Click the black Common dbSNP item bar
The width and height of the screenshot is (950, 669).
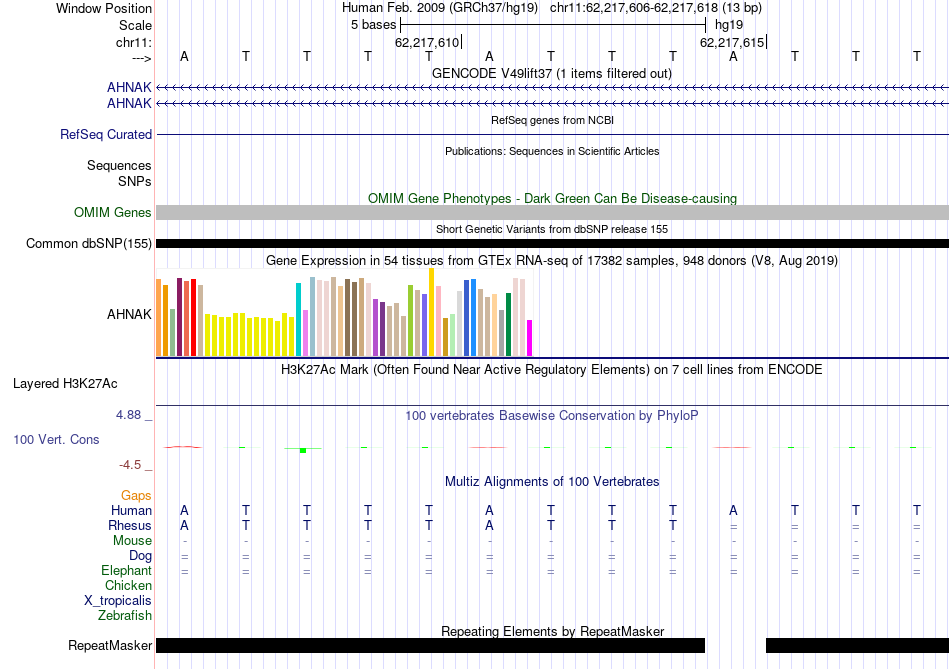[x=552, y=244]
